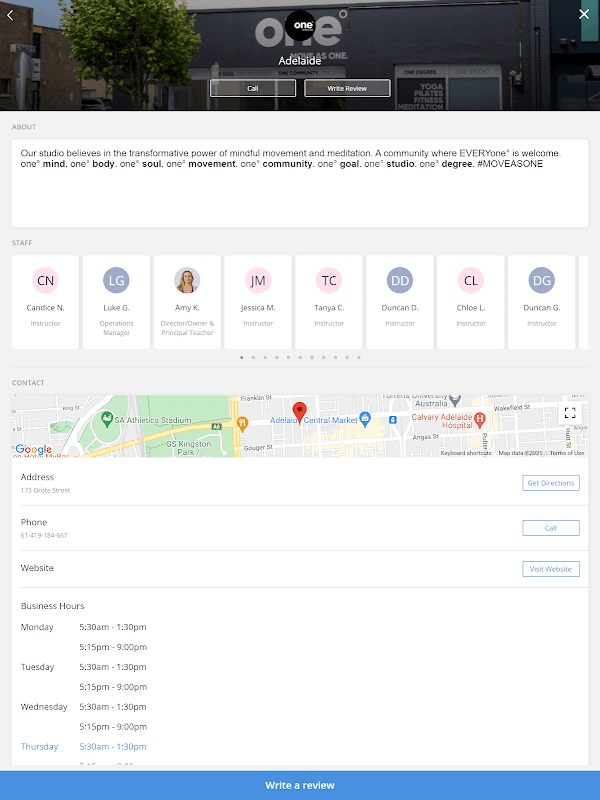600x800 pixels.
Task: Click Wednesday in business hours
Action: tap(44, 707)
